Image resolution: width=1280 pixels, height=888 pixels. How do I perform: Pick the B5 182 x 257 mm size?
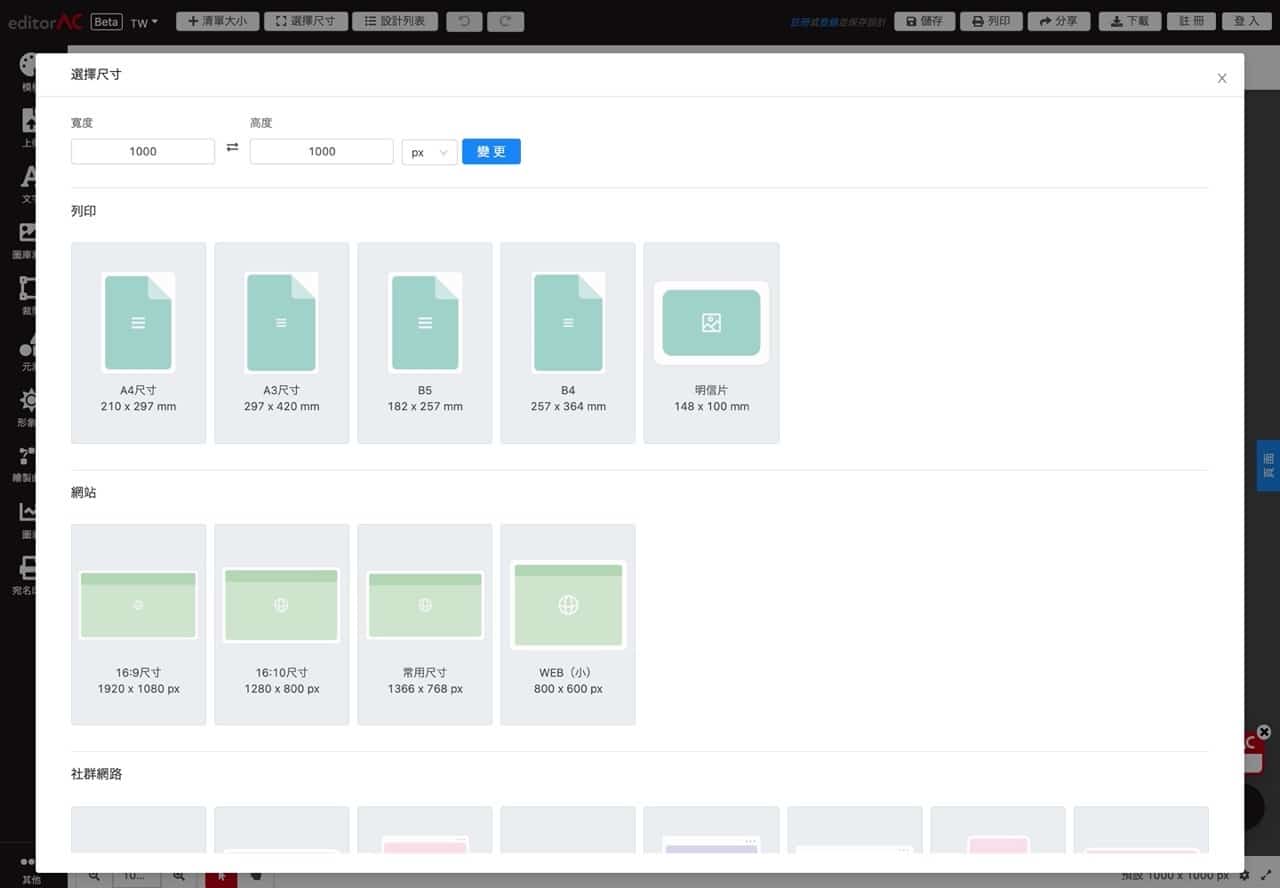click(425, 343)
